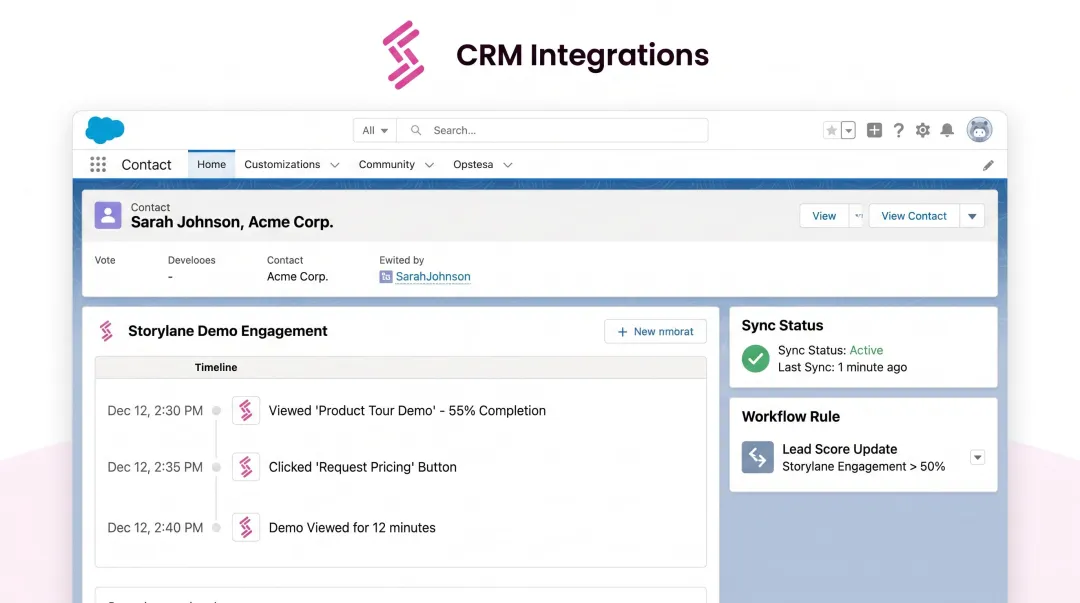Click 'Sync Status: Active' text
The height and width of the screenshot is (603, 1080).
pyautogui.click(x=831, y=350)
